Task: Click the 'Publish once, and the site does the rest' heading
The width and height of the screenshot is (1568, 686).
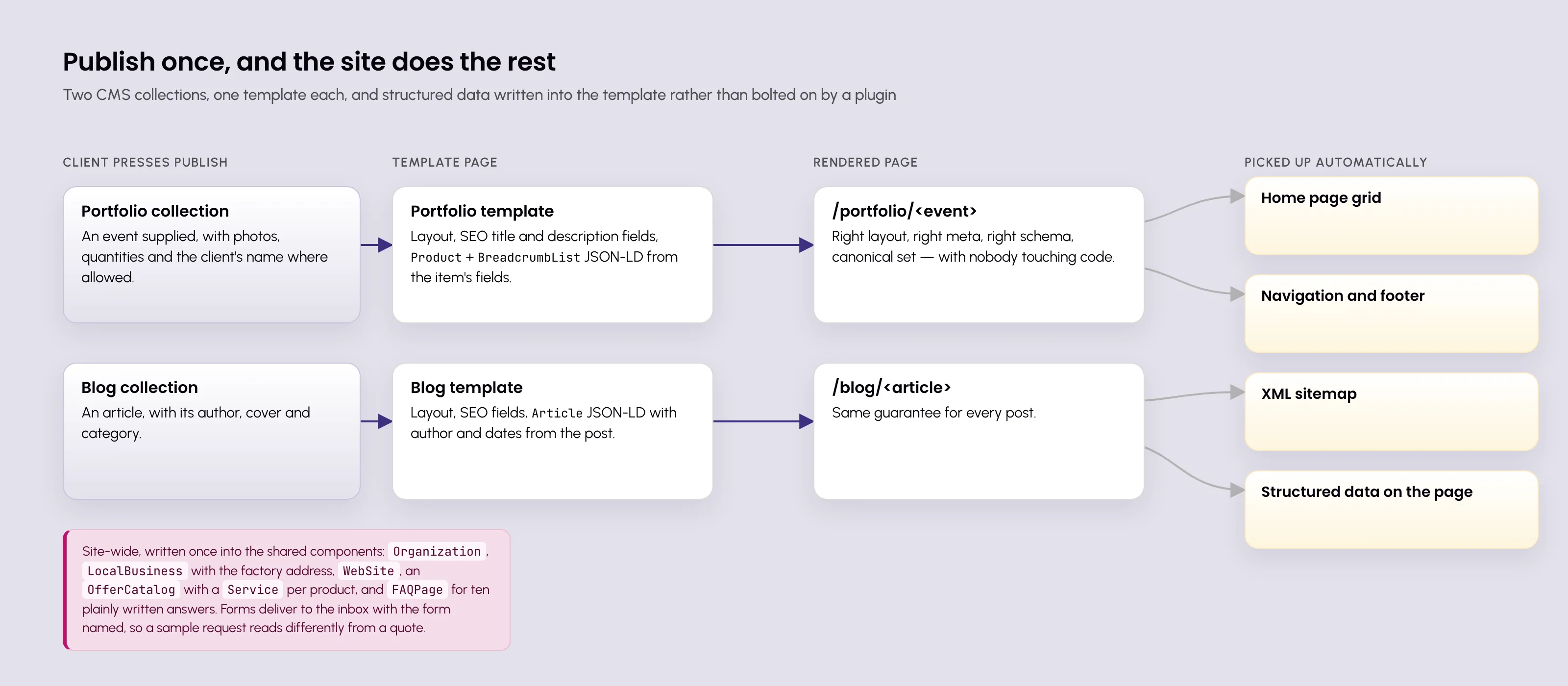Action: [x=309, y=61]
